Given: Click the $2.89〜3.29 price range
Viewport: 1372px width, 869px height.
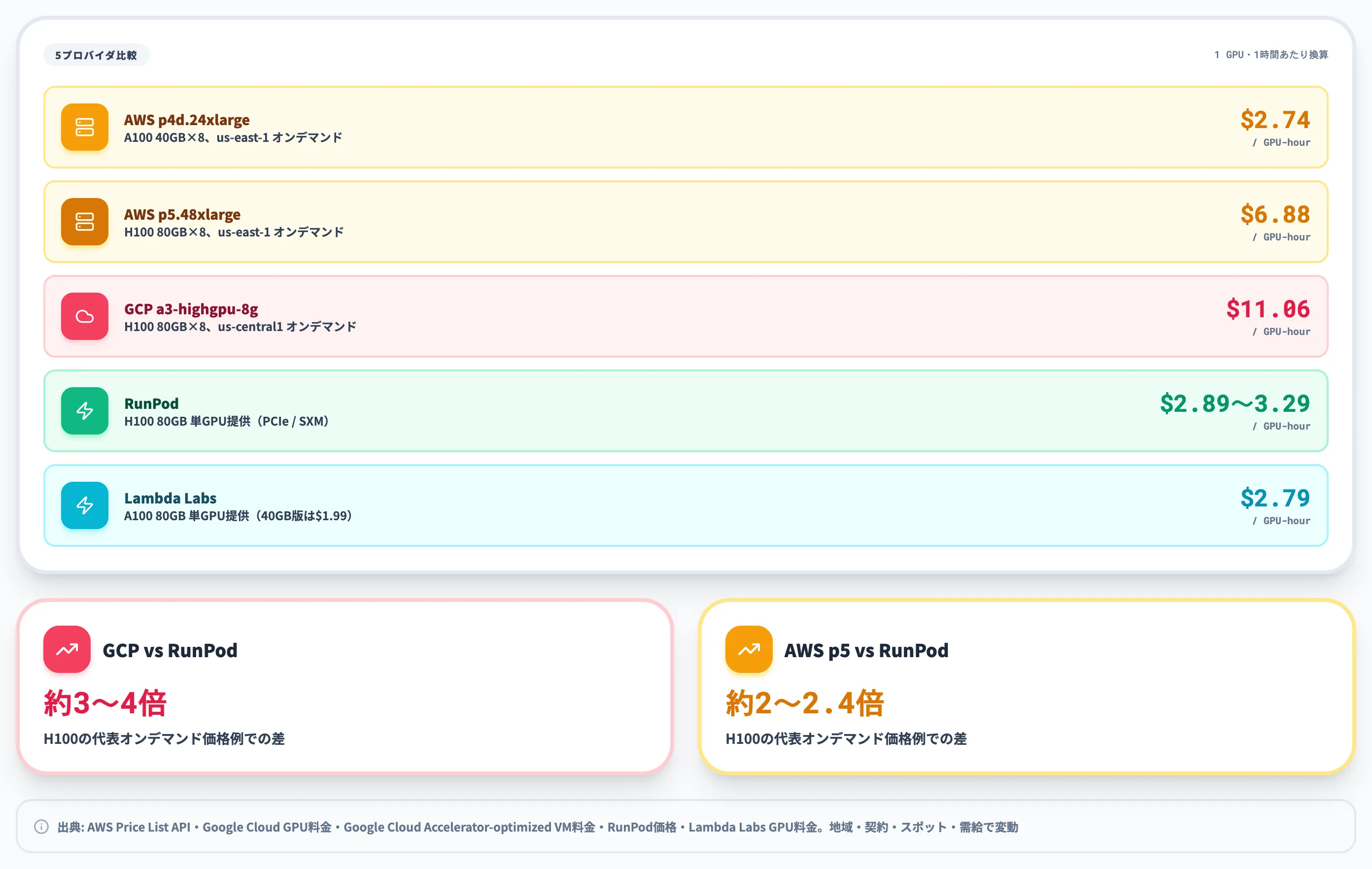Looking at the screenshot, I should pyautogui.click(x=1235, y=403).
